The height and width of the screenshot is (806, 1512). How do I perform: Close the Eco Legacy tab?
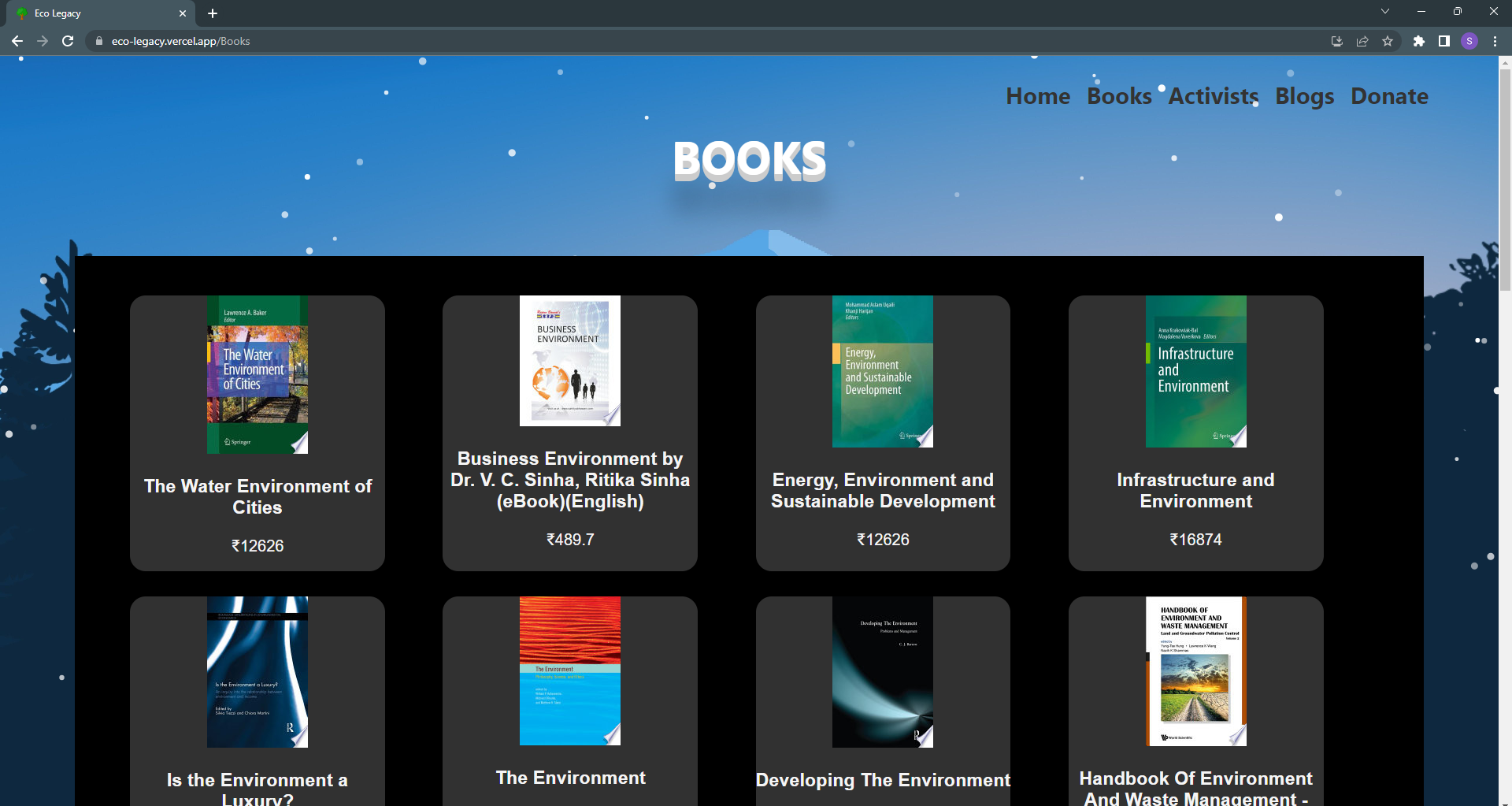183,13
